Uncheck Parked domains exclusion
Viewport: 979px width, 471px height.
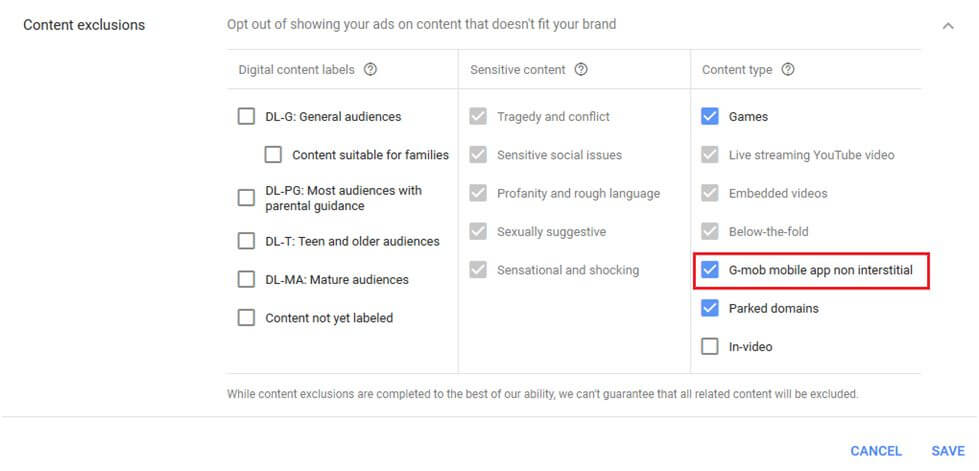710,308
